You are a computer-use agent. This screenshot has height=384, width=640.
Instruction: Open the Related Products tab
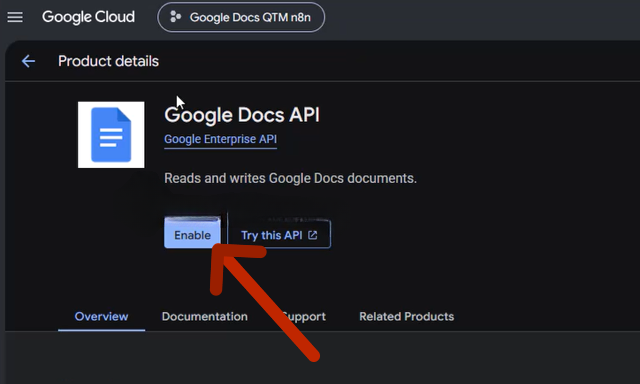(x=407, y=317)
